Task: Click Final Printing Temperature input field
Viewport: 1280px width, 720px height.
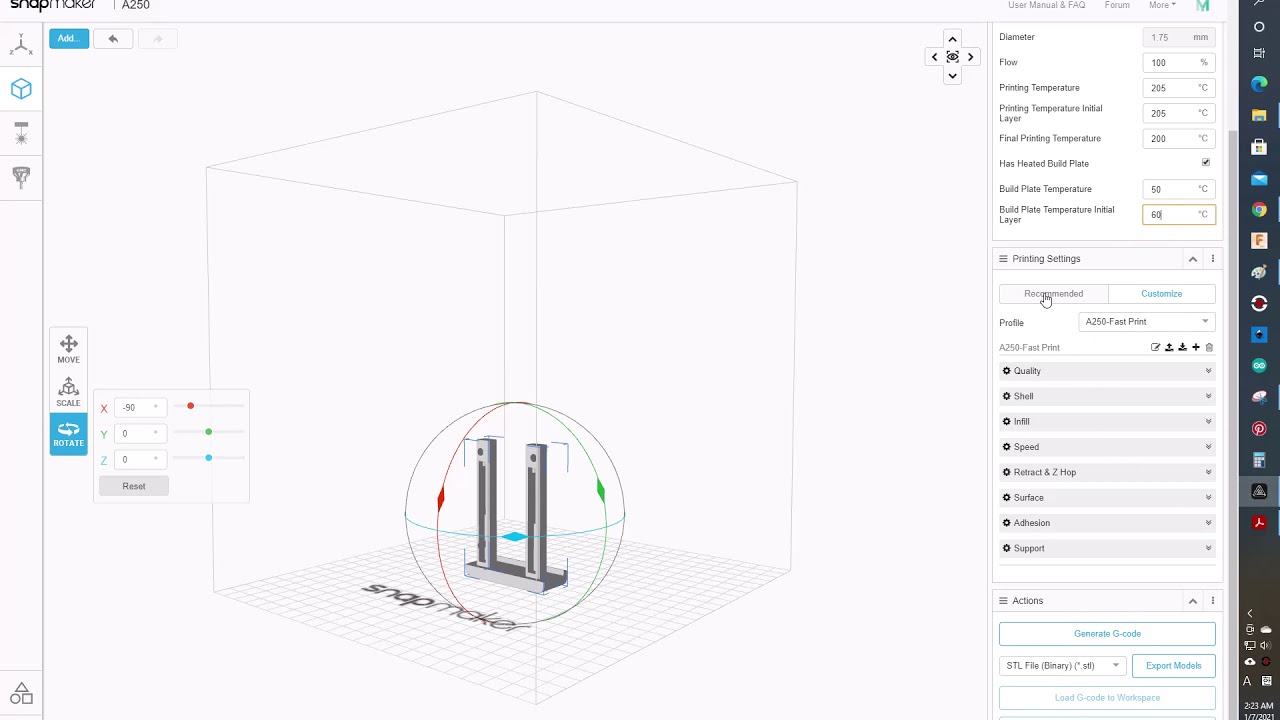Action: (x=1179, y=138)
